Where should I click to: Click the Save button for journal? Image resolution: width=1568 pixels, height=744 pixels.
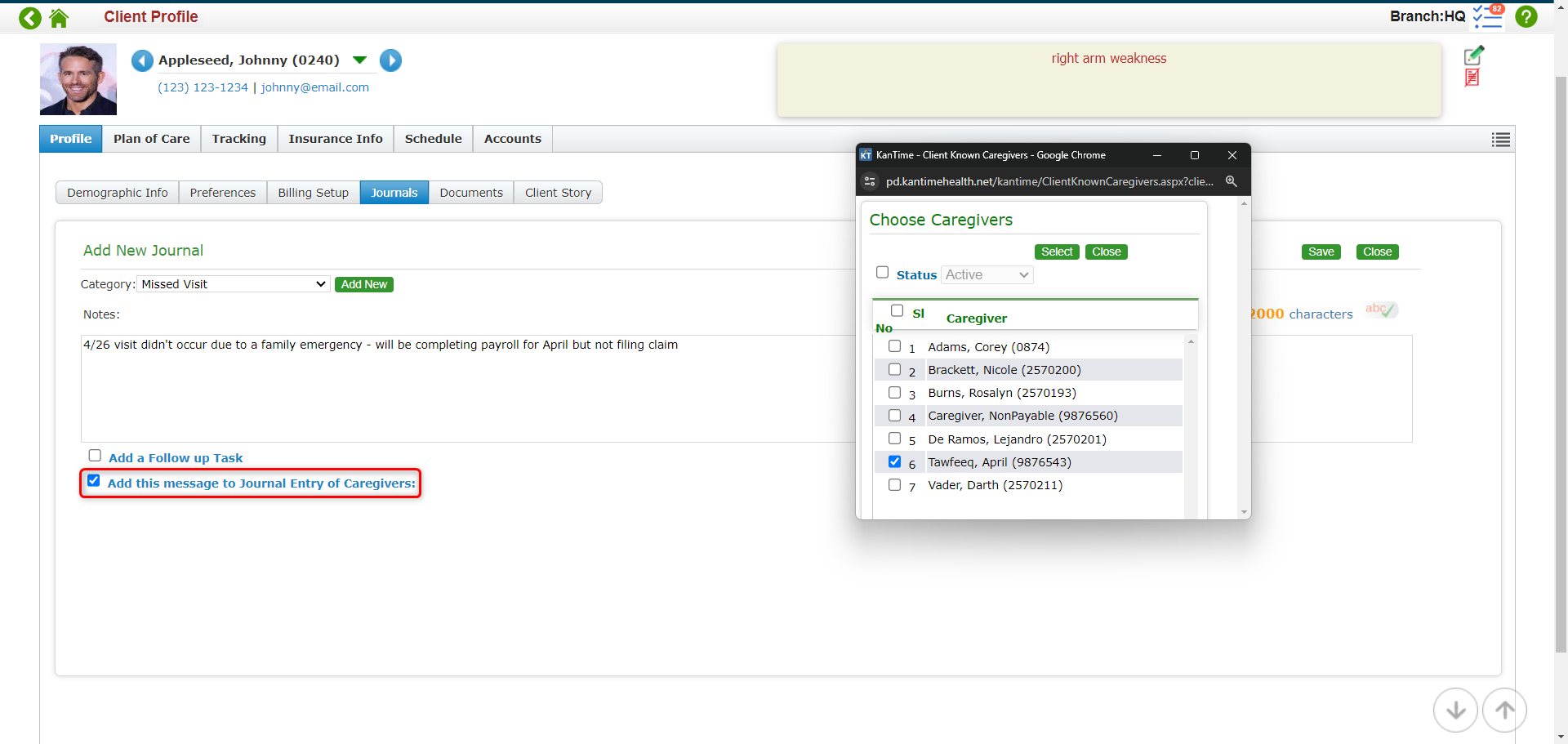point(1321,252)
